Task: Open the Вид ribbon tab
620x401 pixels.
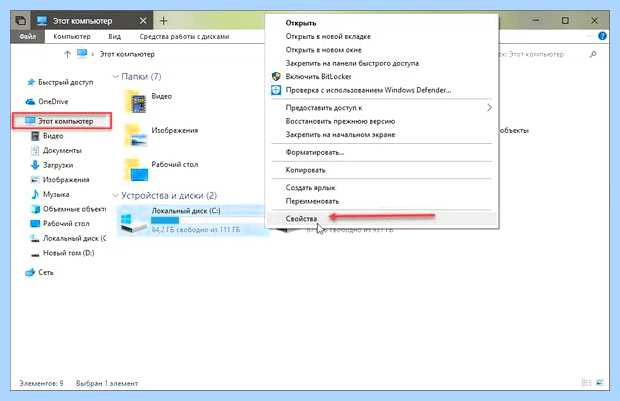Action: click(x=115, y=36)
